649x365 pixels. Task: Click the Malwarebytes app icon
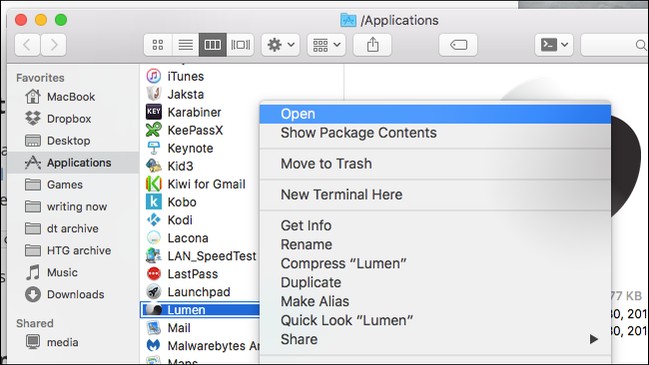click(154, 346)
